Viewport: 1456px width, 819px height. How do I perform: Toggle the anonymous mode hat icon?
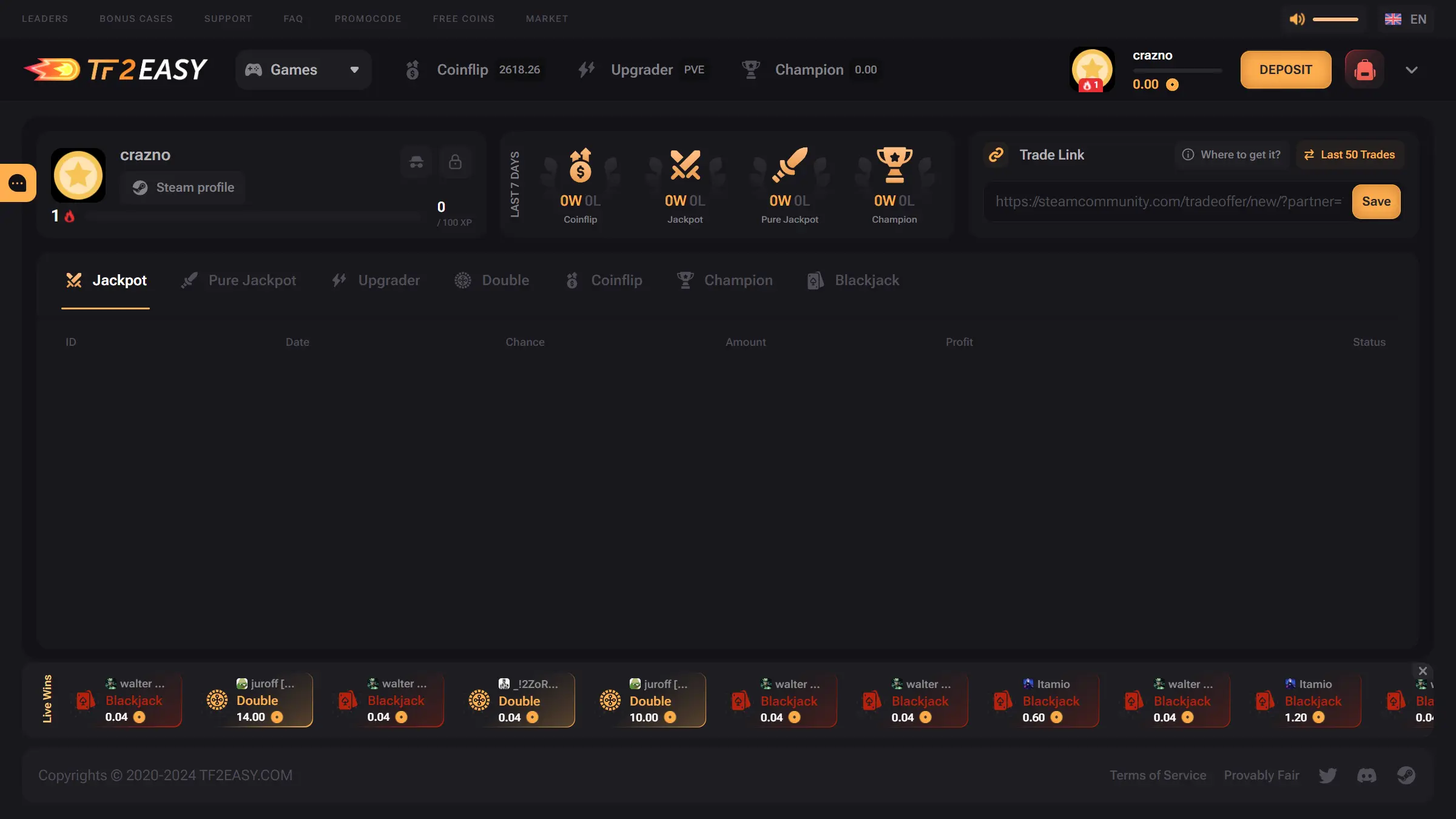click(x=416, y=162)
